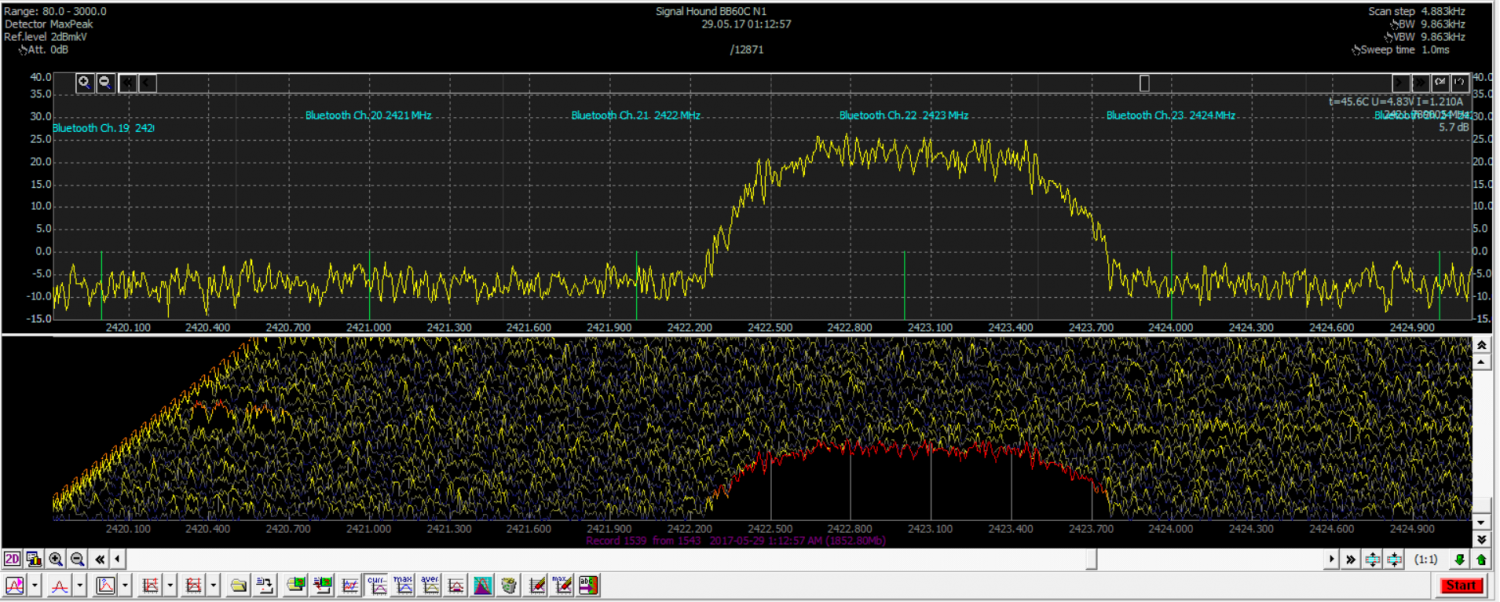Open the folder icon to load a file
Viewport: 1500px width, 602px height.
click(x=238, y=585)
